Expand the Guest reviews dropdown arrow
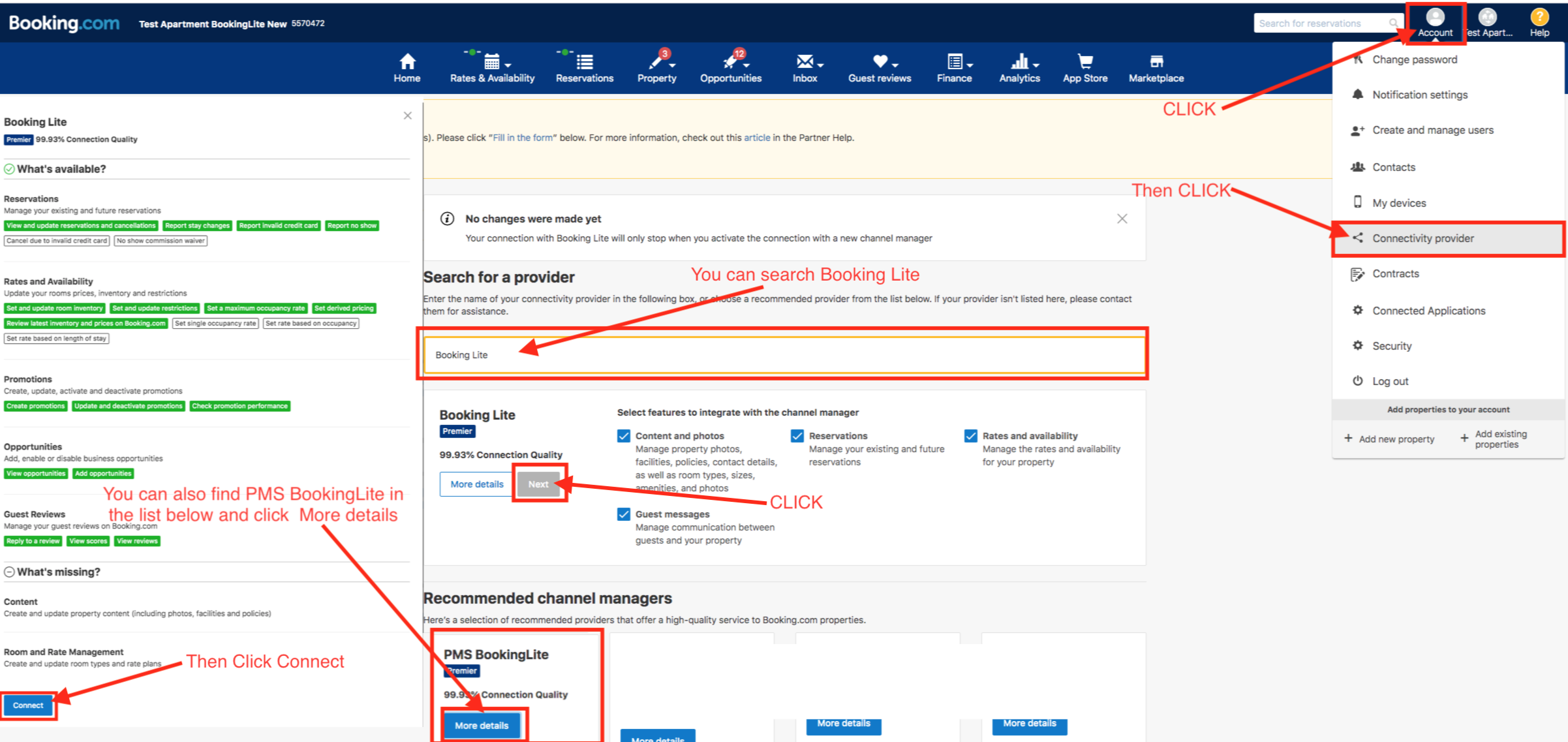The height and width of the screenshot is (742, 1568). 895,65
